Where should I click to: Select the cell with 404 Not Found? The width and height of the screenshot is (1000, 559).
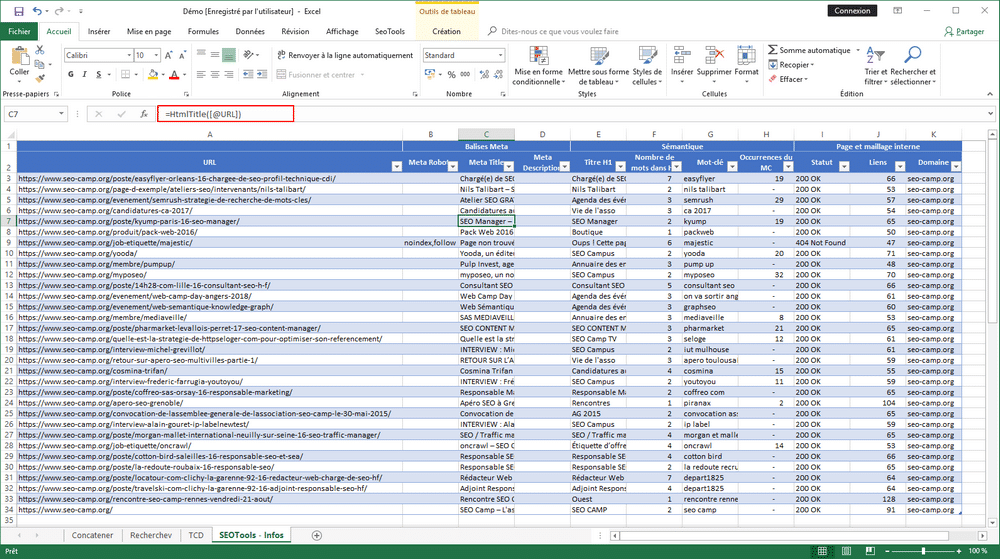point(821,243)
